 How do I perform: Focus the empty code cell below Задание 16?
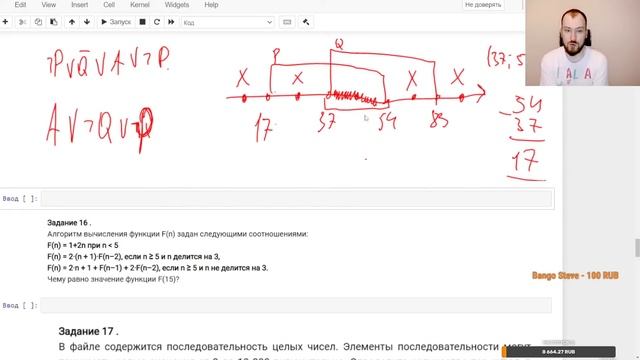[x=296, y=305]
